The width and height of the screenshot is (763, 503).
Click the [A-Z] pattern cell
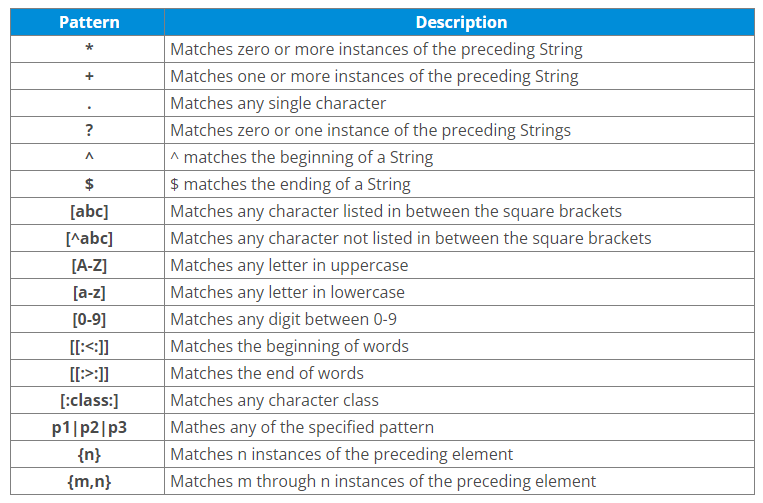[88, 265]
